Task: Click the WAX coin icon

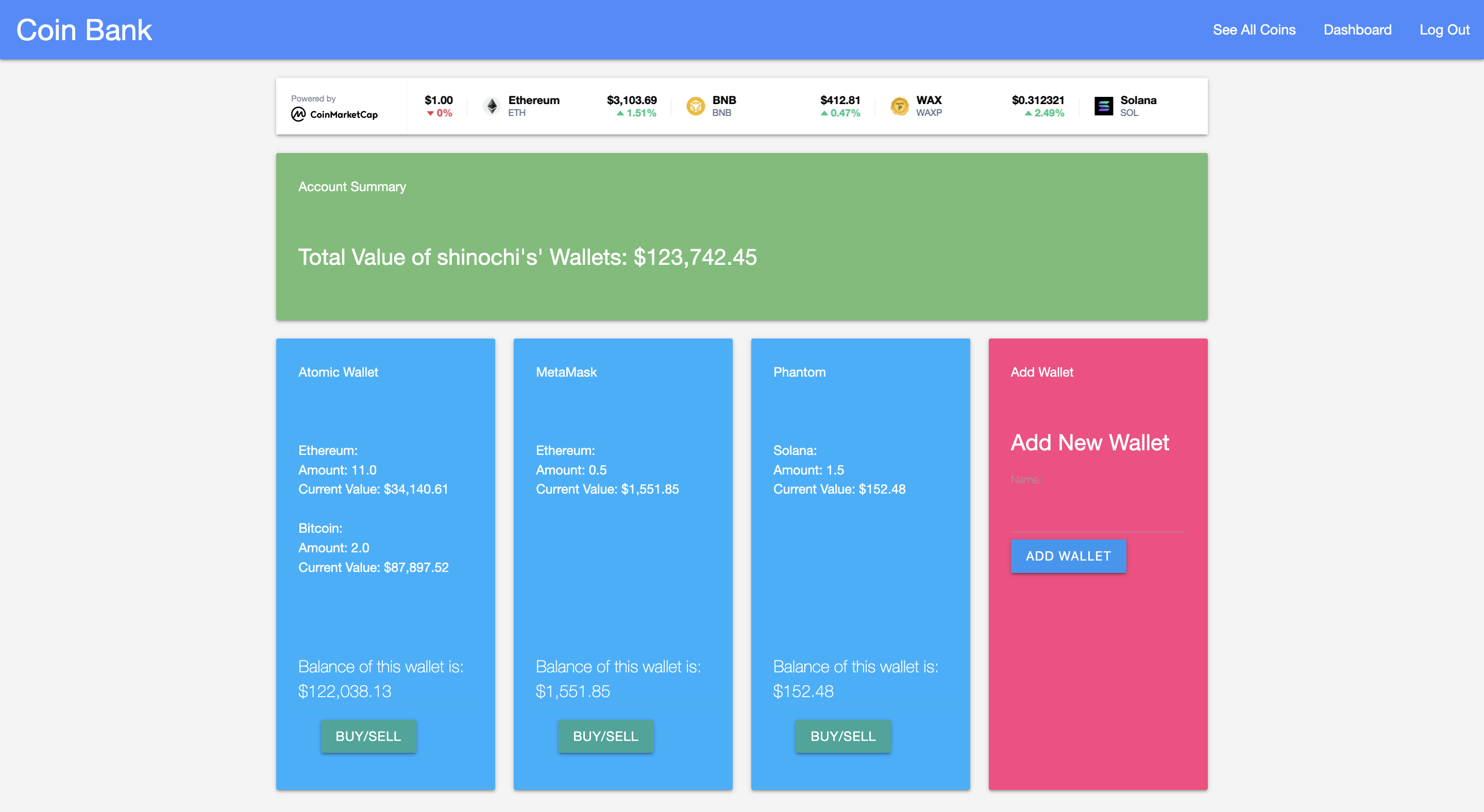Action: pos(899,106)
